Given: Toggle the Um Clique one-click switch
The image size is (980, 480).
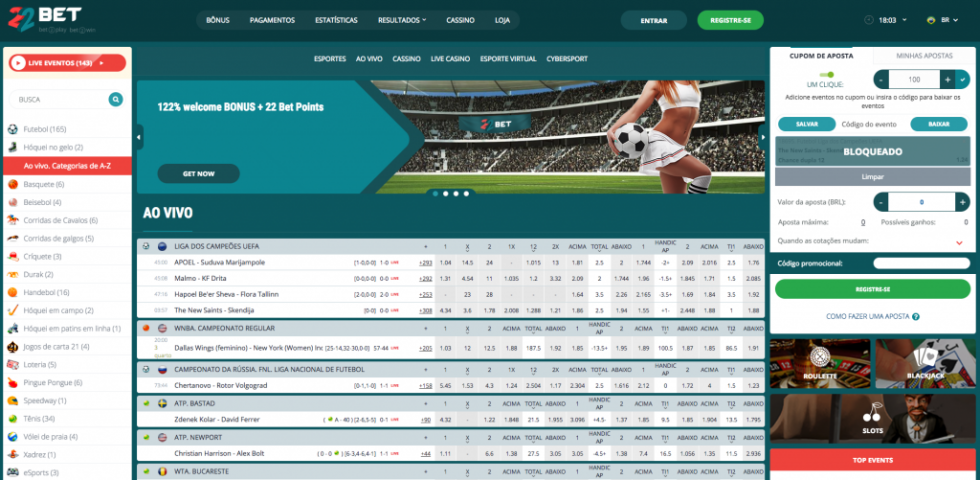Looking at the screenshot, I should (826, 74).
